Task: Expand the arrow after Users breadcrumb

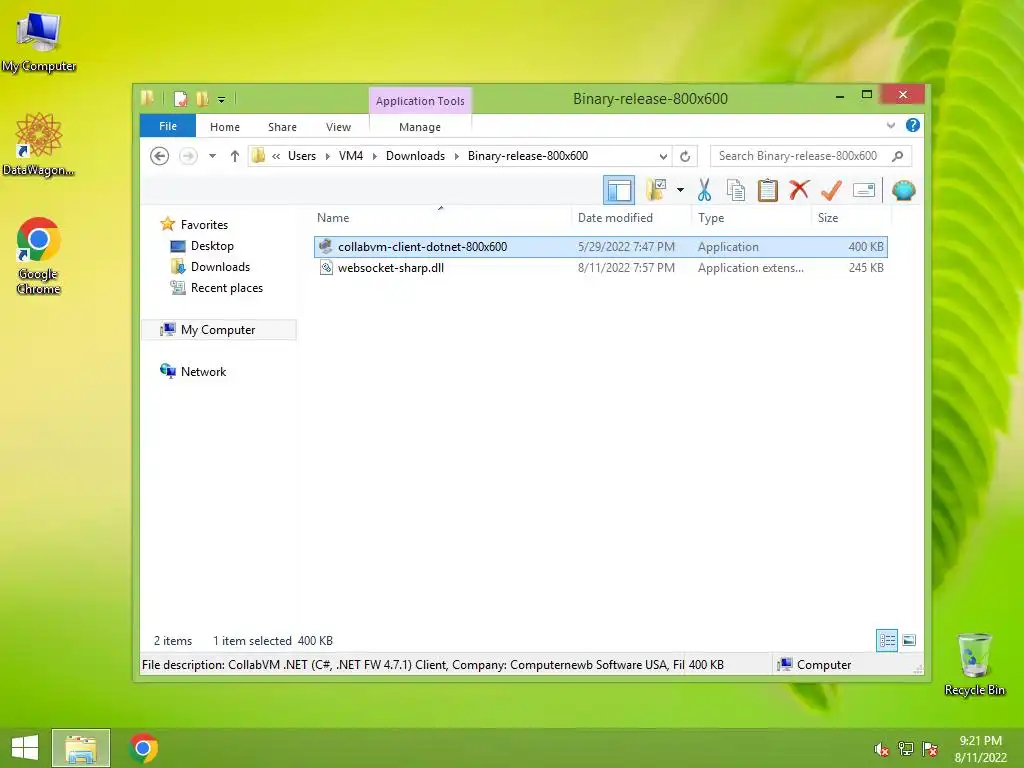Action: click(327, 156)
